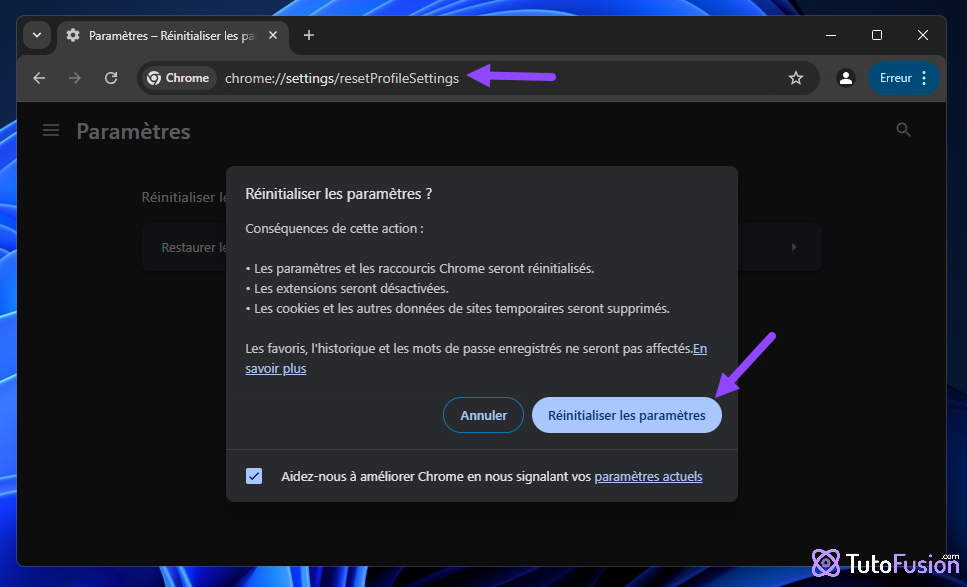The height and width of the screenshot is (587, 967).
Task: Close the Chrome window
Action: [923, 35]
